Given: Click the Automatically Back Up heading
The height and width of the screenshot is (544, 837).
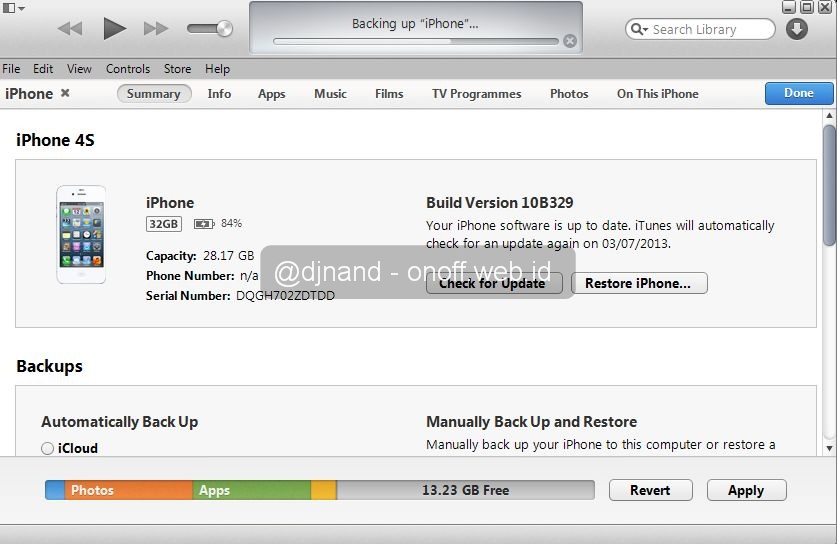Looking at the screenshot, I should click(x=120, y=422).
